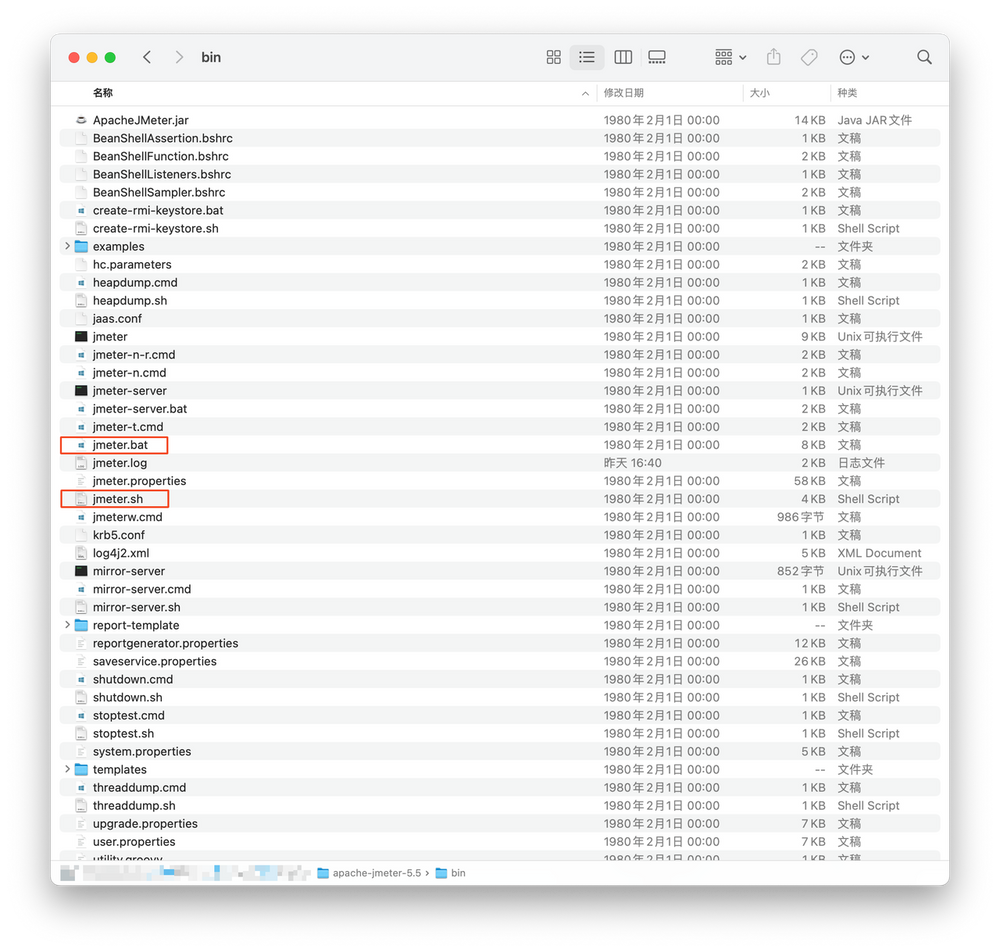
Task: Expand the templates folder
Action: pyautogui.click(x=67, y=769)
